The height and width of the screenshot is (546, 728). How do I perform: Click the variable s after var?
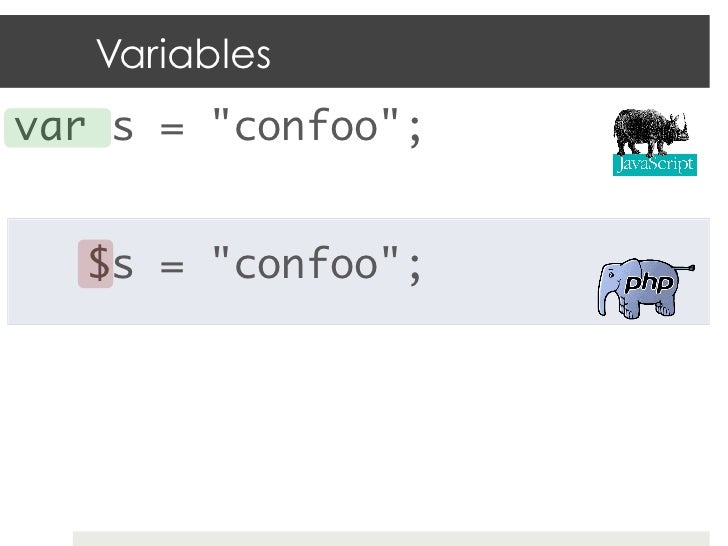123,129
